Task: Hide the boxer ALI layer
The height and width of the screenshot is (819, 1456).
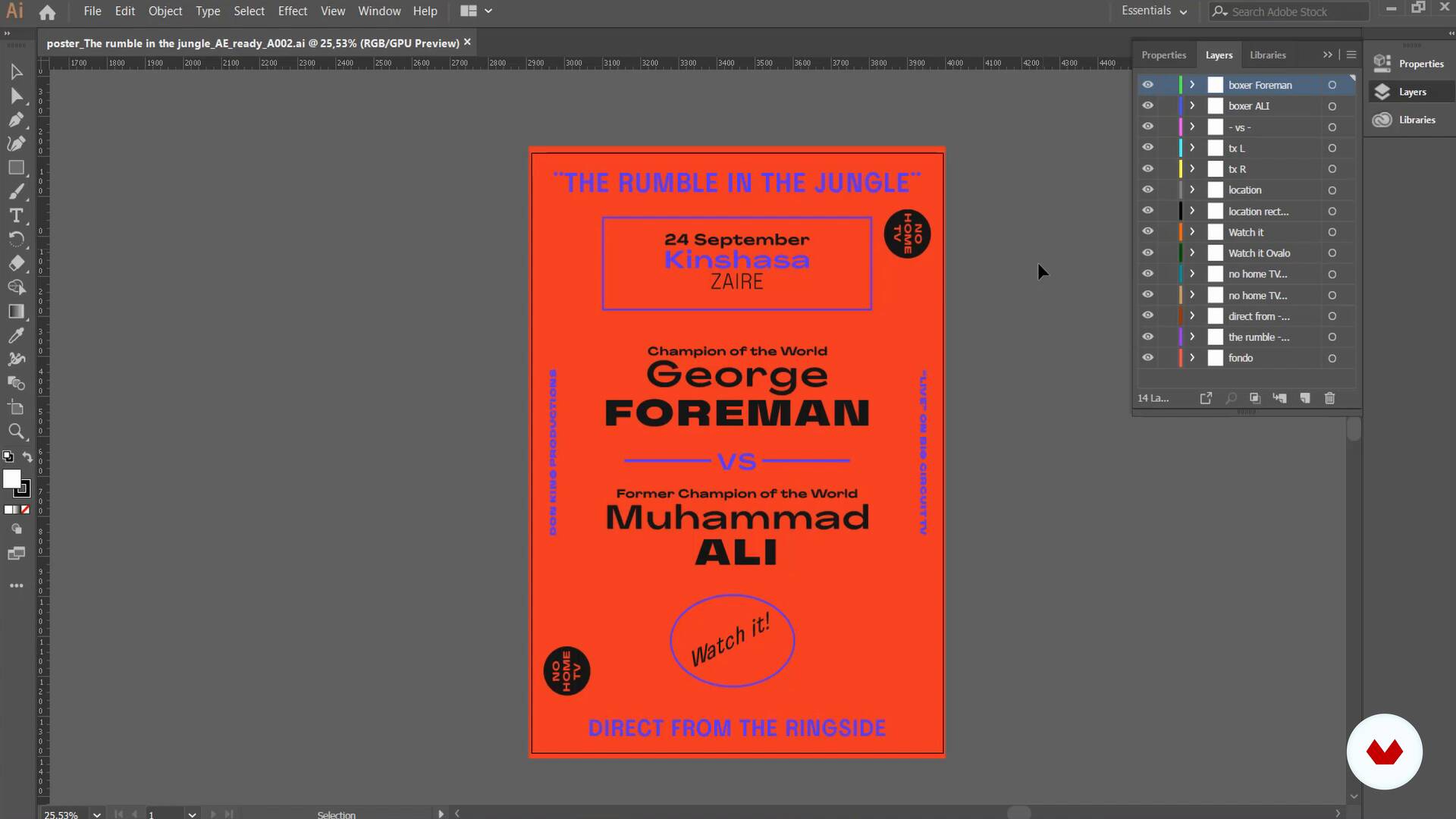Action: coord(1148,106)
